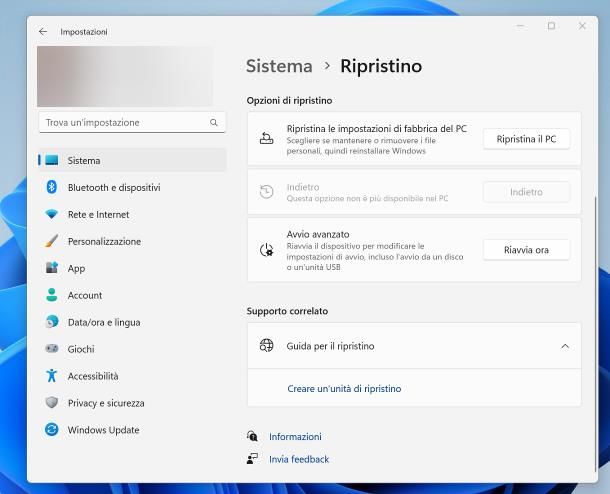This screenshot has height=494, width=610.
Task: Click the Opzioni di ripristino heading
Action: 289,100
